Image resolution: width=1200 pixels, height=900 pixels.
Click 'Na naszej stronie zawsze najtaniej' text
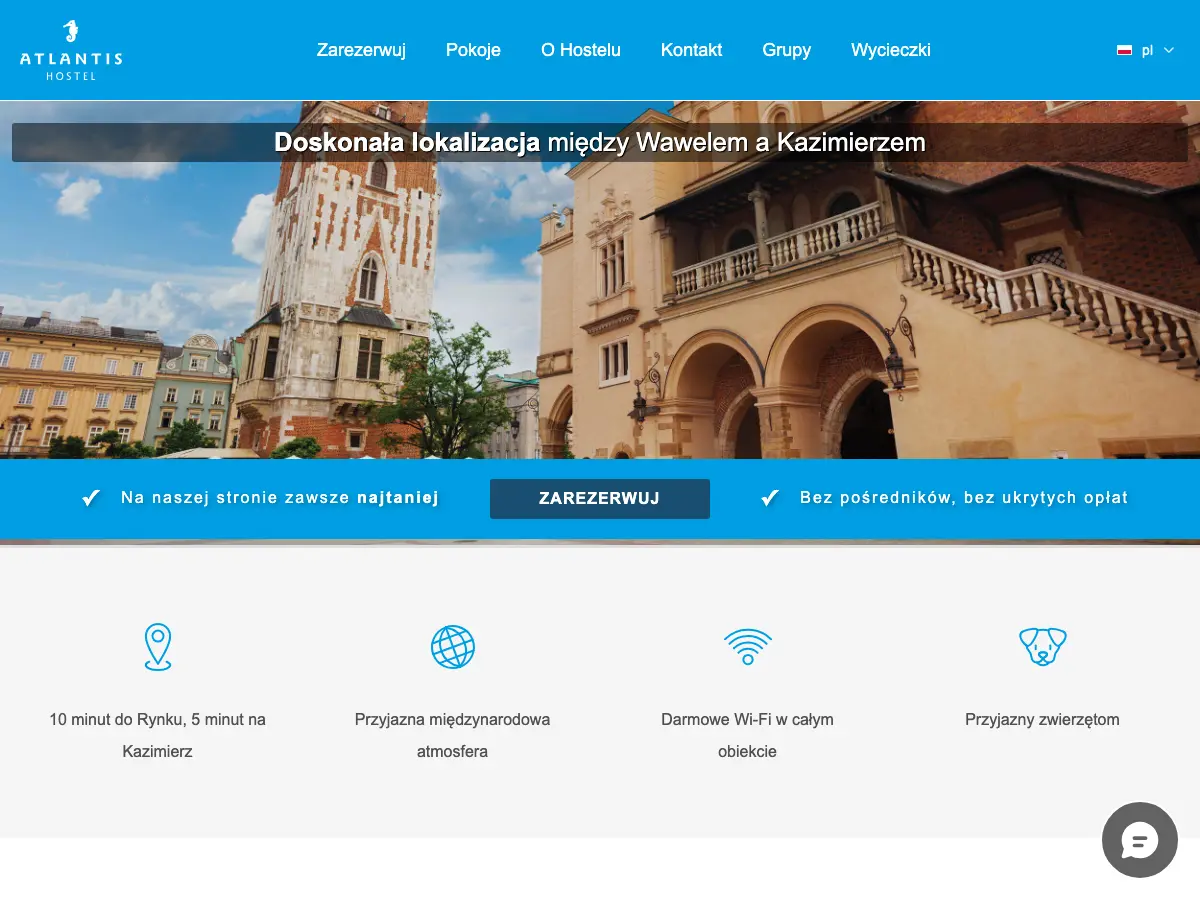coord(280,497)
